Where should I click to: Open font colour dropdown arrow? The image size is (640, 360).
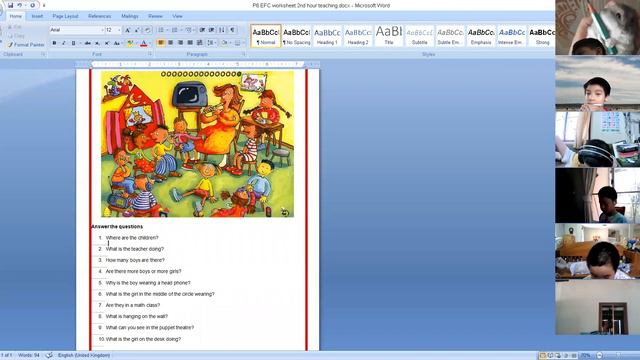tap(150, 43)
